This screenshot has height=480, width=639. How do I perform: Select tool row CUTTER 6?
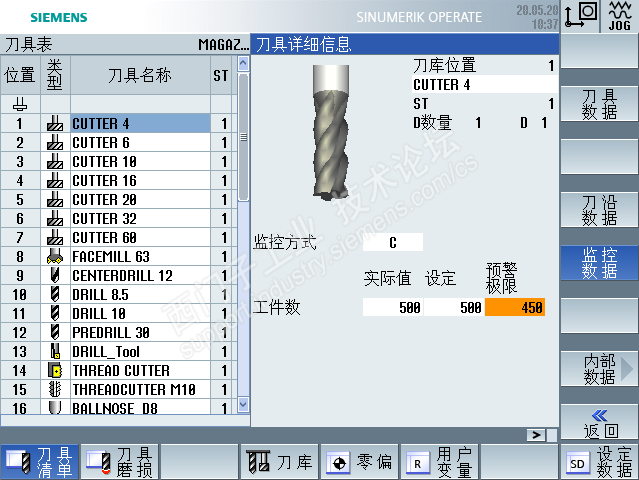(x=141, y=143)
